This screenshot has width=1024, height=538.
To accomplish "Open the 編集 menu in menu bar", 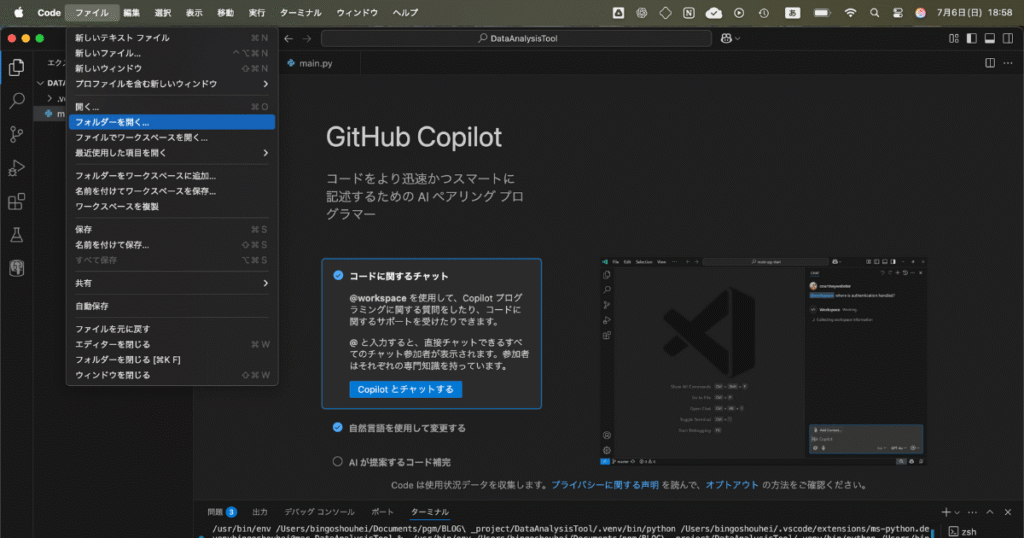I will (x=131, y=12).
